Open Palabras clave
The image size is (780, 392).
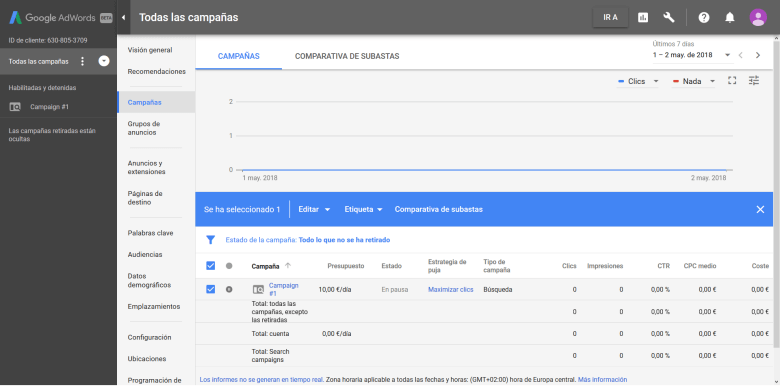(x=150, y=233)
